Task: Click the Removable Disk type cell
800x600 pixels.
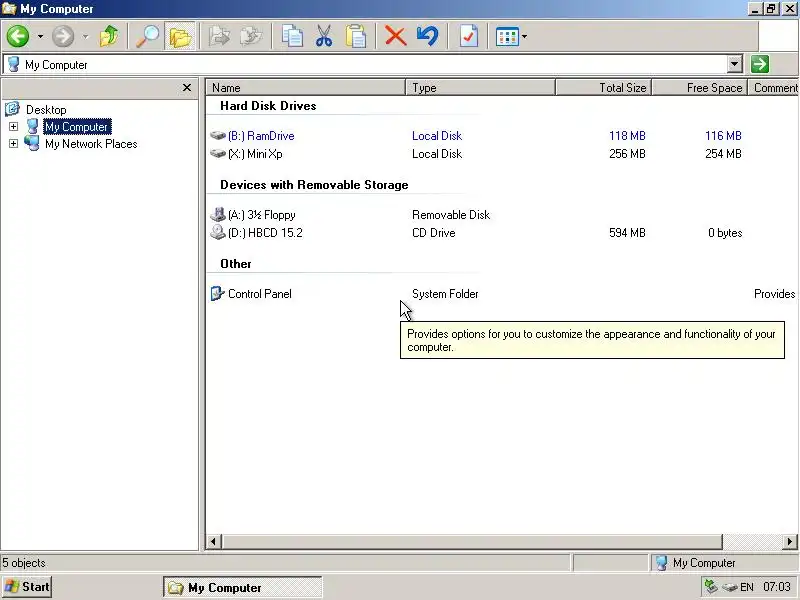Action: coord(451,215)
